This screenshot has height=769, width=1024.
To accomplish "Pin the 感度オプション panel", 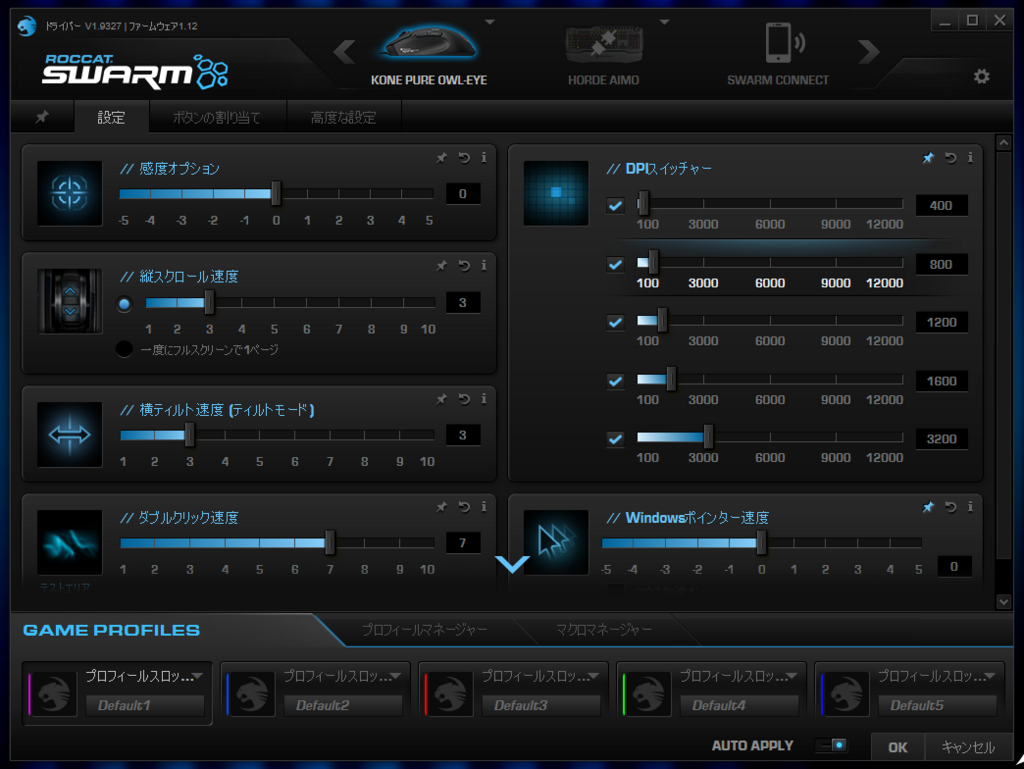I will point(442,157).
